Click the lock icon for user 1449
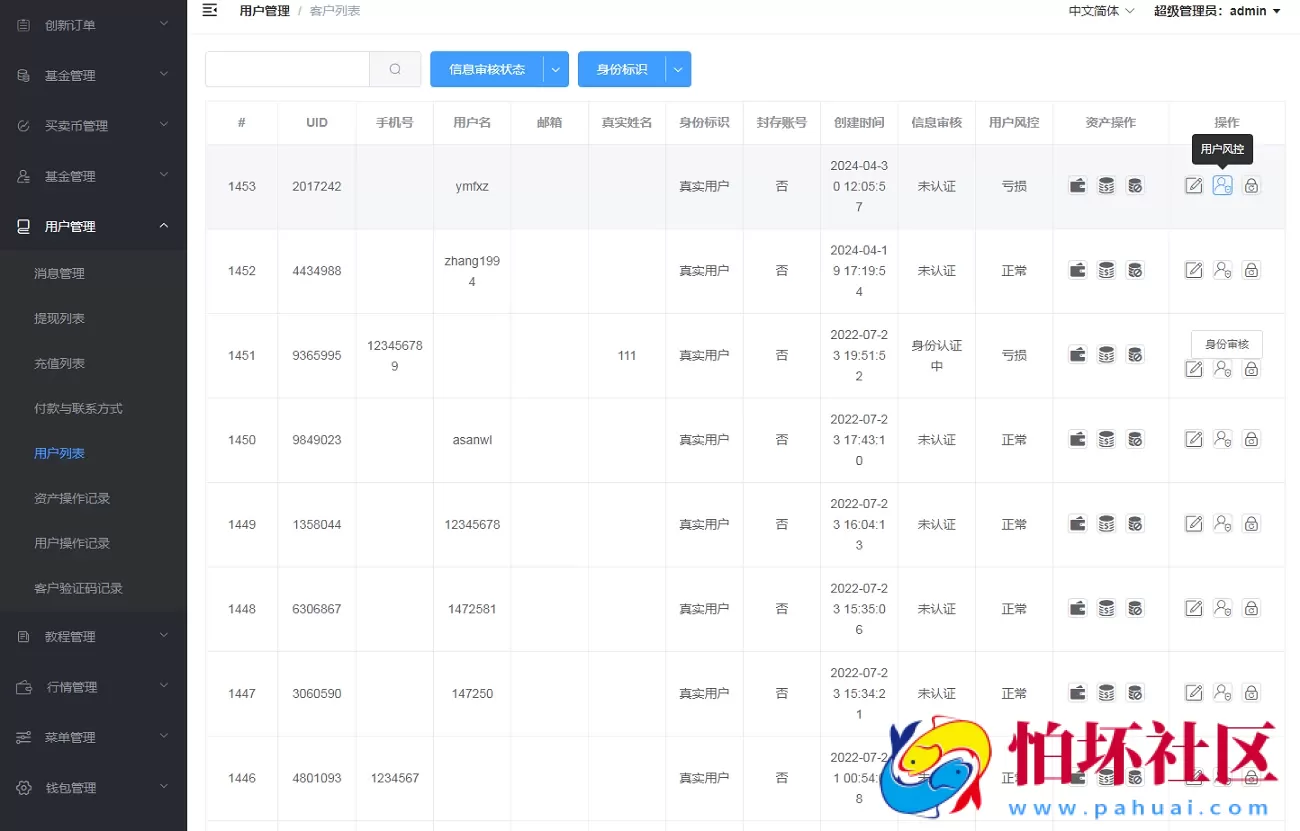The width and height of the screenshot is (1300, 831). (1251, 523)
